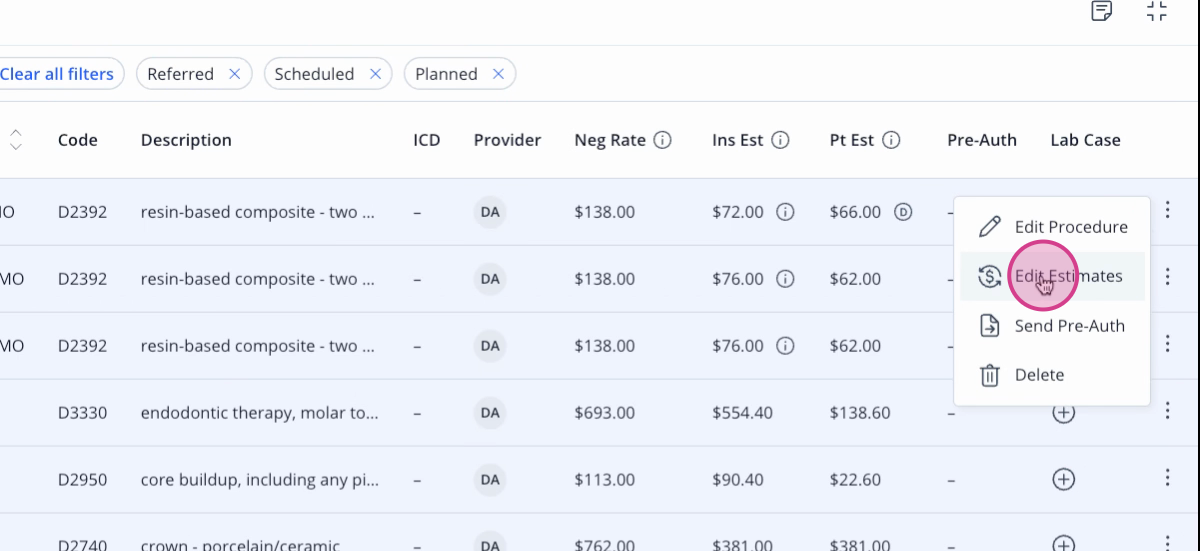Open more options for D3330 row

pos(1167,410)
